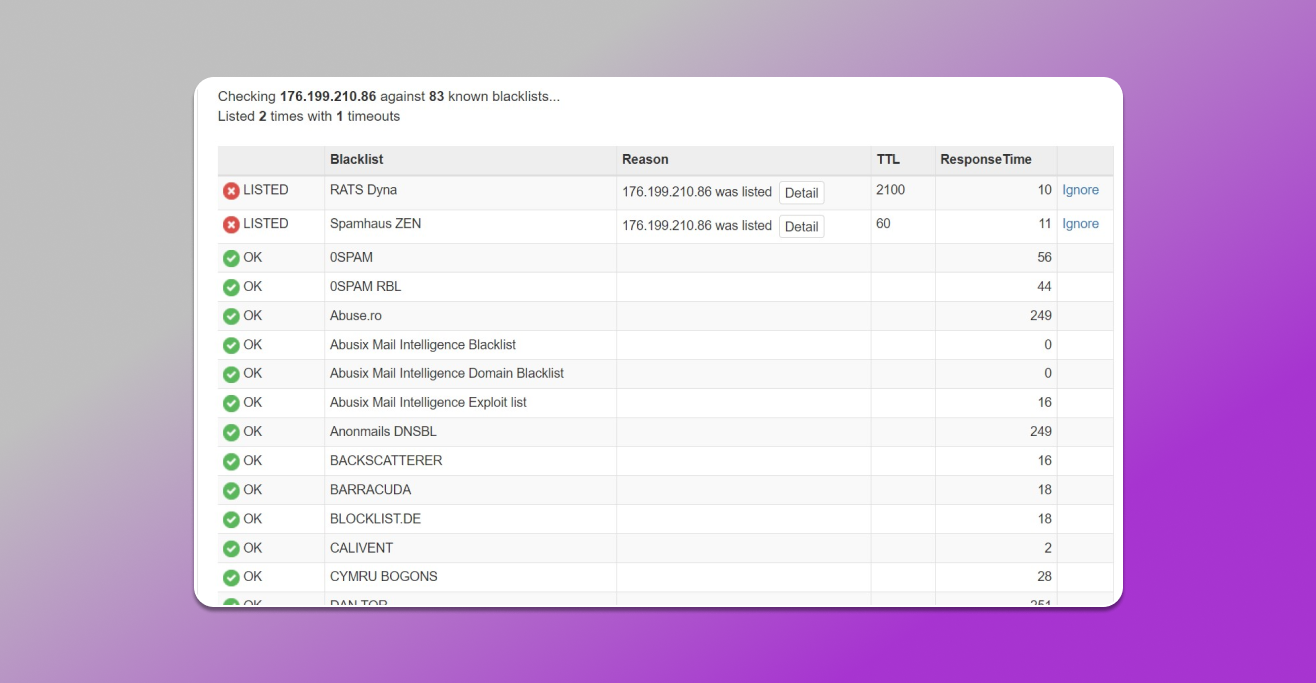Click the TTL value 60 for Spamhaus ZEN

pyautogui.click(x=884, y=224)
